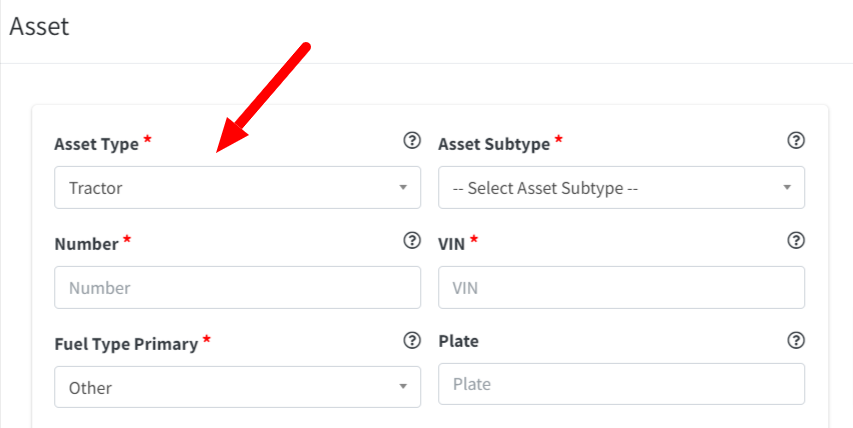Click the Fuel Type Primary label

(x=125, y=344)
